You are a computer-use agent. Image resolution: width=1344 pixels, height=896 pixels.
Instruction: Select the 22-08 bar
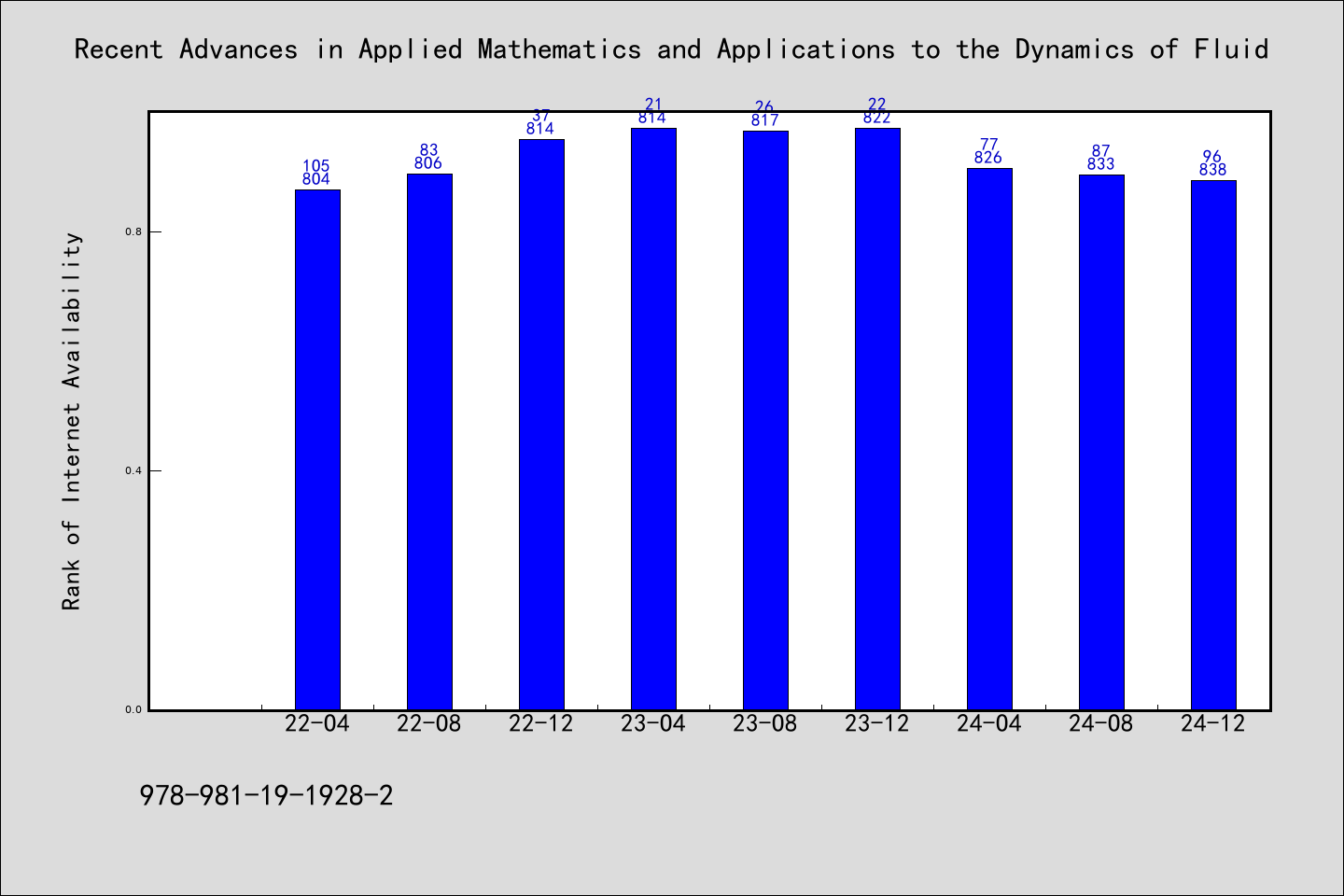pos(429,441)
